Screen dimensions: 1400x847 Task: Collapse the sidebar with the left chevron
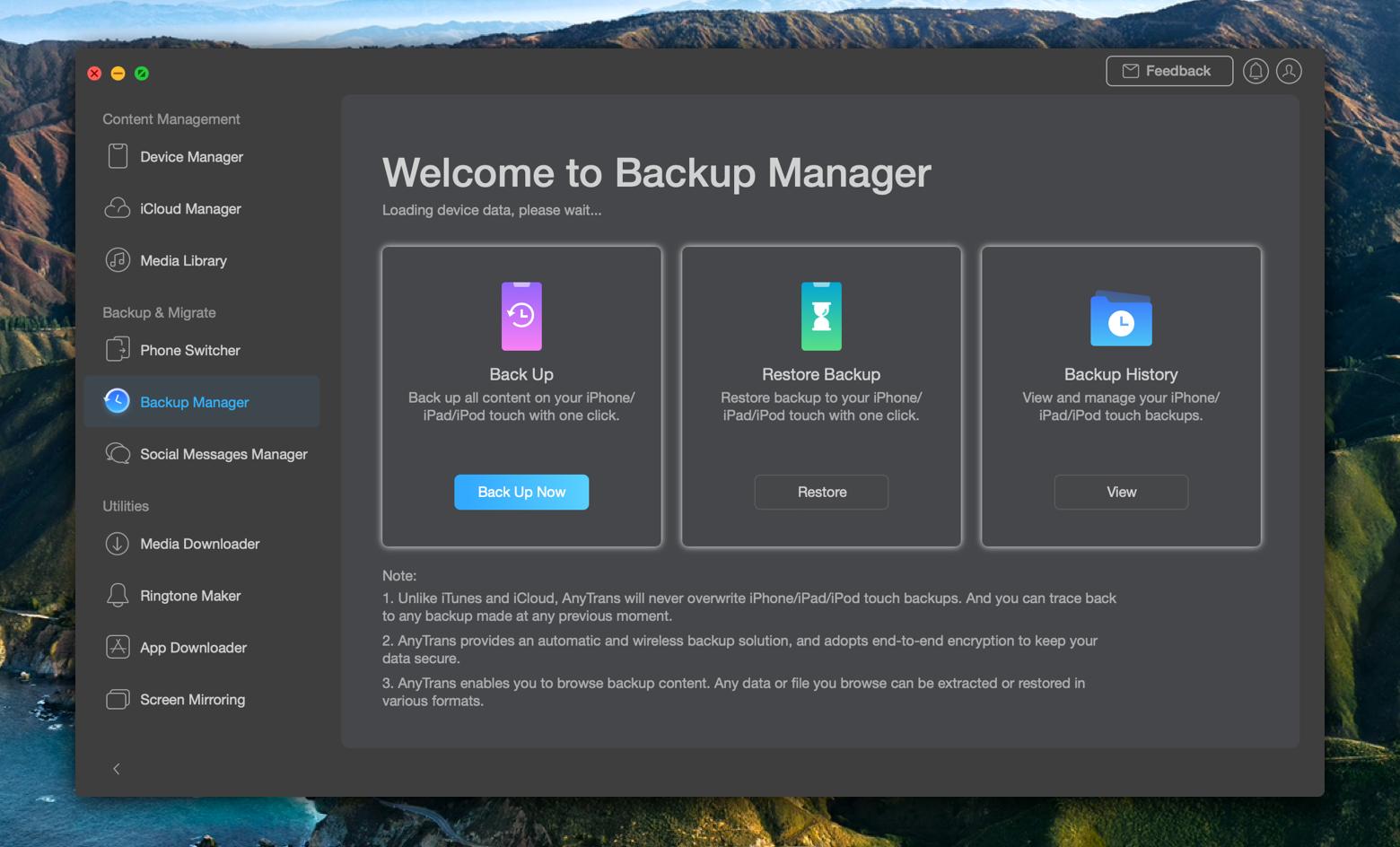pyautogui.click(x=117, y=769)
